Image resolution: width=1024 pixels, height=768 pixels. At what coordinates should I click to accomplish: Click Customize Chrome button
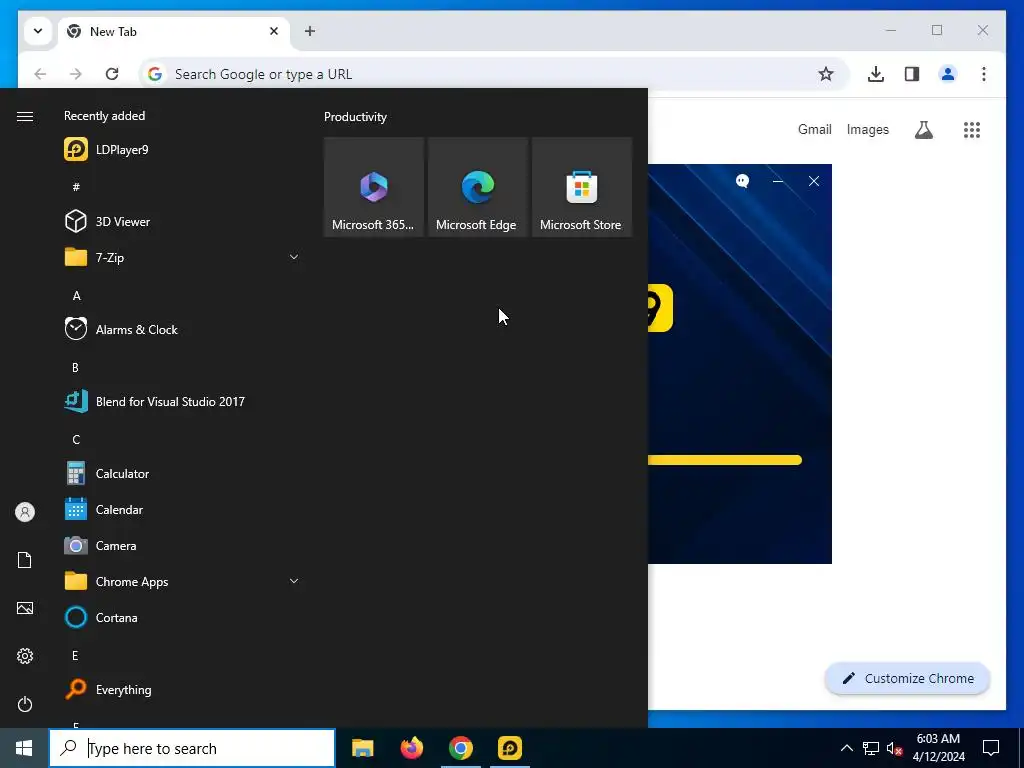908,678
